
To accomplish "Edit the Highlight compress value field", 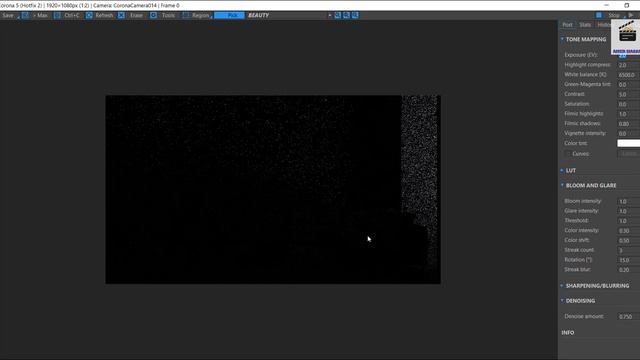I will (629, 65).
